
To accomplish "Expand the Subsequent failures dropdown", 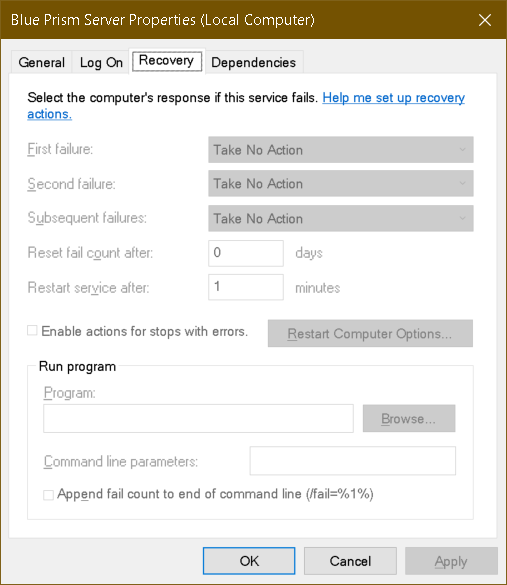I will point(341,218).
